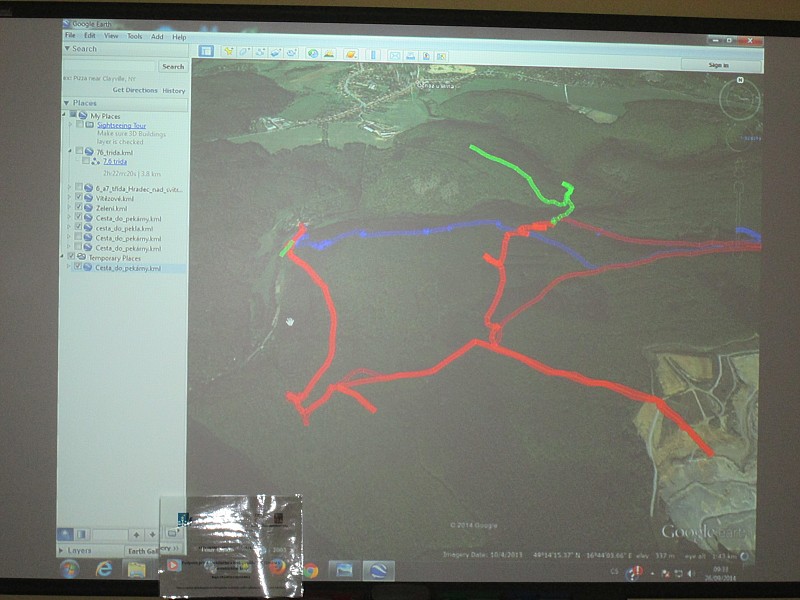
Task: Move selected place down with the down arrow
Action: pyautogui.click(x=152, y=535)
